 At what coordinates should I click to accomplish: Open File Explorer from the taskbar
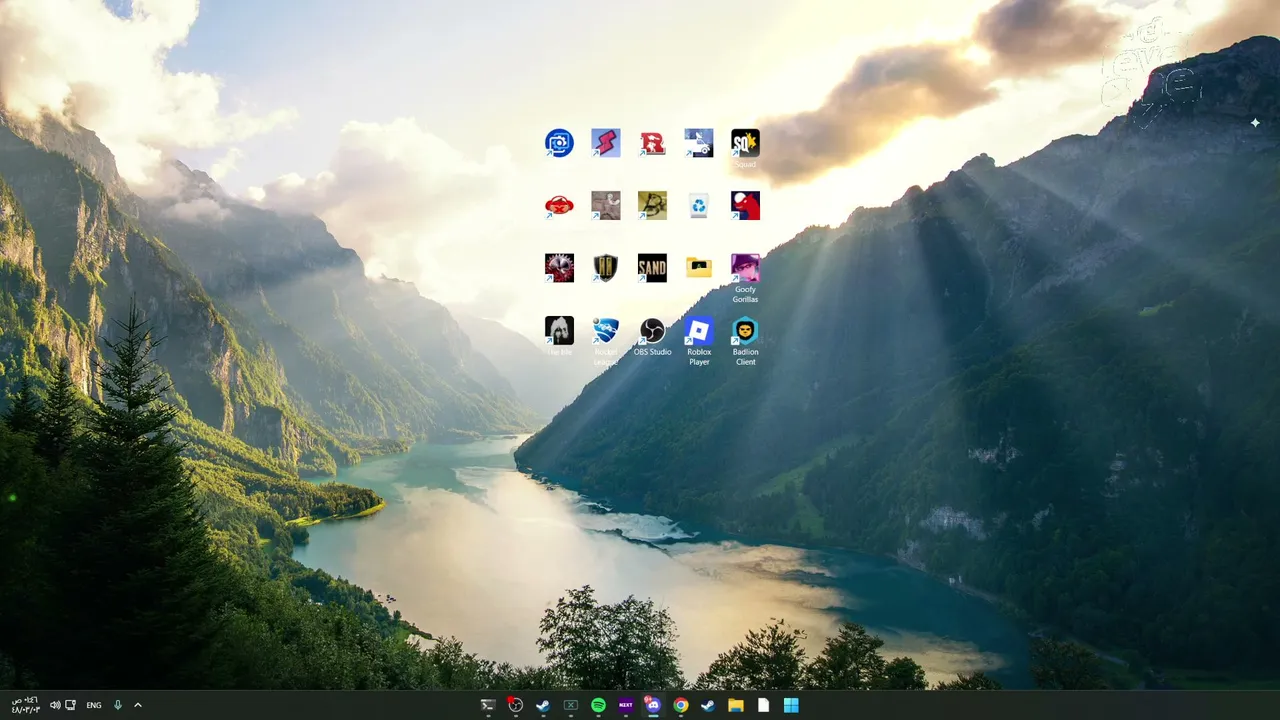coord(736,705)
